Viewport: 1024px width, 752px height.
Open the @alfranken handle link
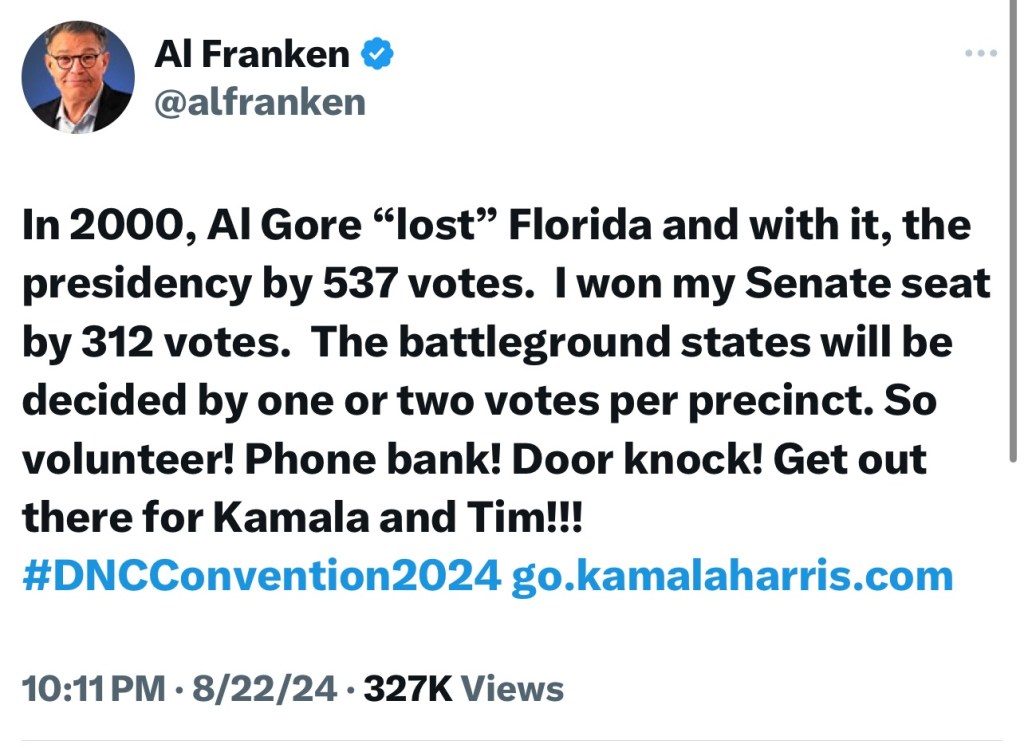pos(260,101)
